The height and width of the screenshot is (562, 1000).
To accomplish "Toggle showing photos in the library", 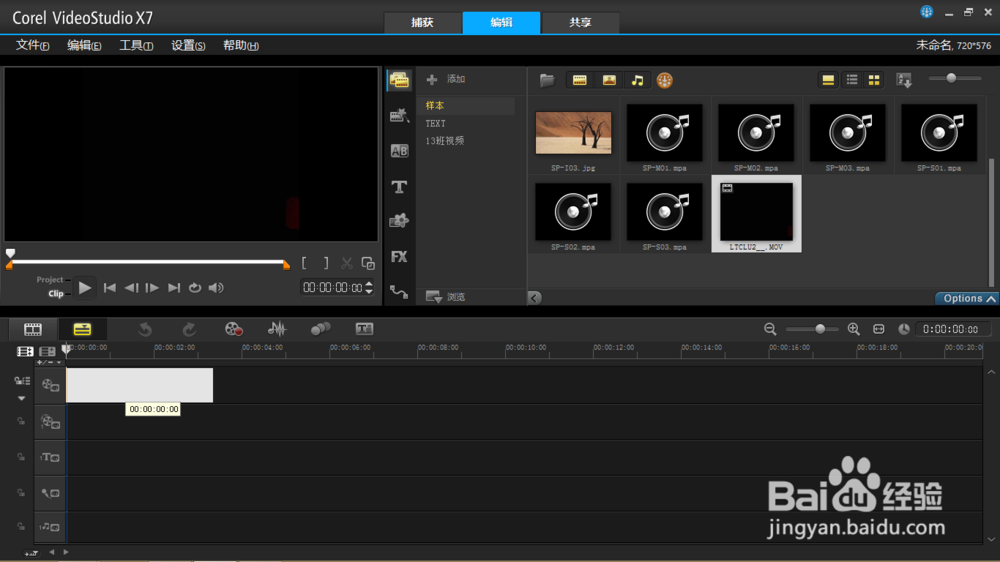I will tap(609, 80).
